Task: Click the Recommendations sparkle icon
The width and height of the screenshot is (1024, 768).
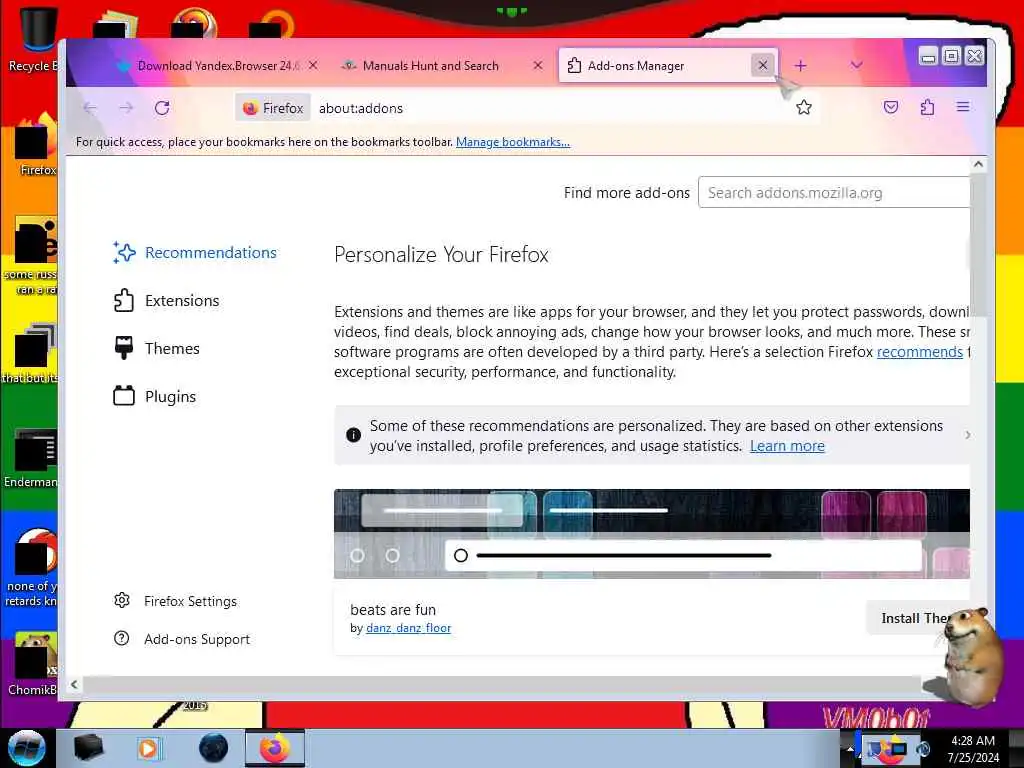Action: 124,253
